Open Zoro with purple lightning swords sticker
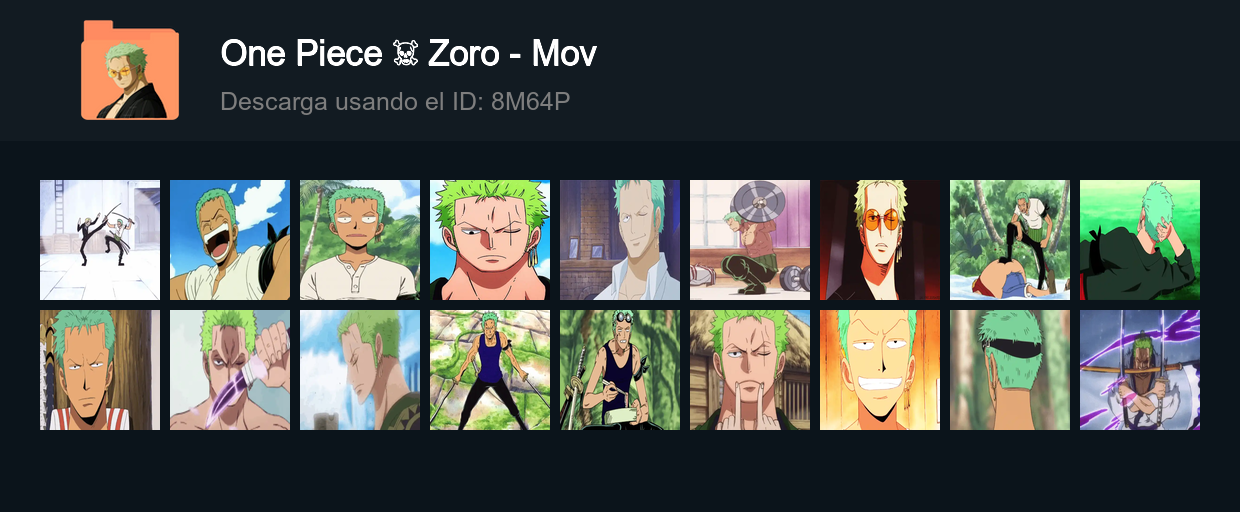 click(x=1140, y=370)
